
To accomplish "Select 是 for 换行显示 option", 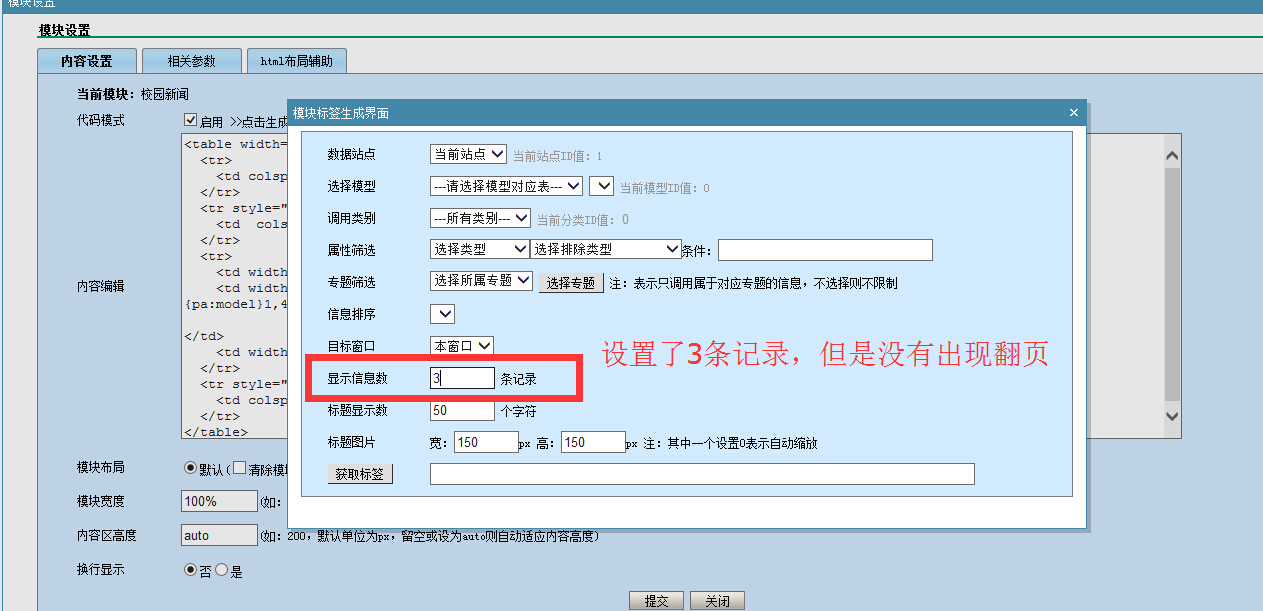I will pyautogui.click(x=222, y=570).
